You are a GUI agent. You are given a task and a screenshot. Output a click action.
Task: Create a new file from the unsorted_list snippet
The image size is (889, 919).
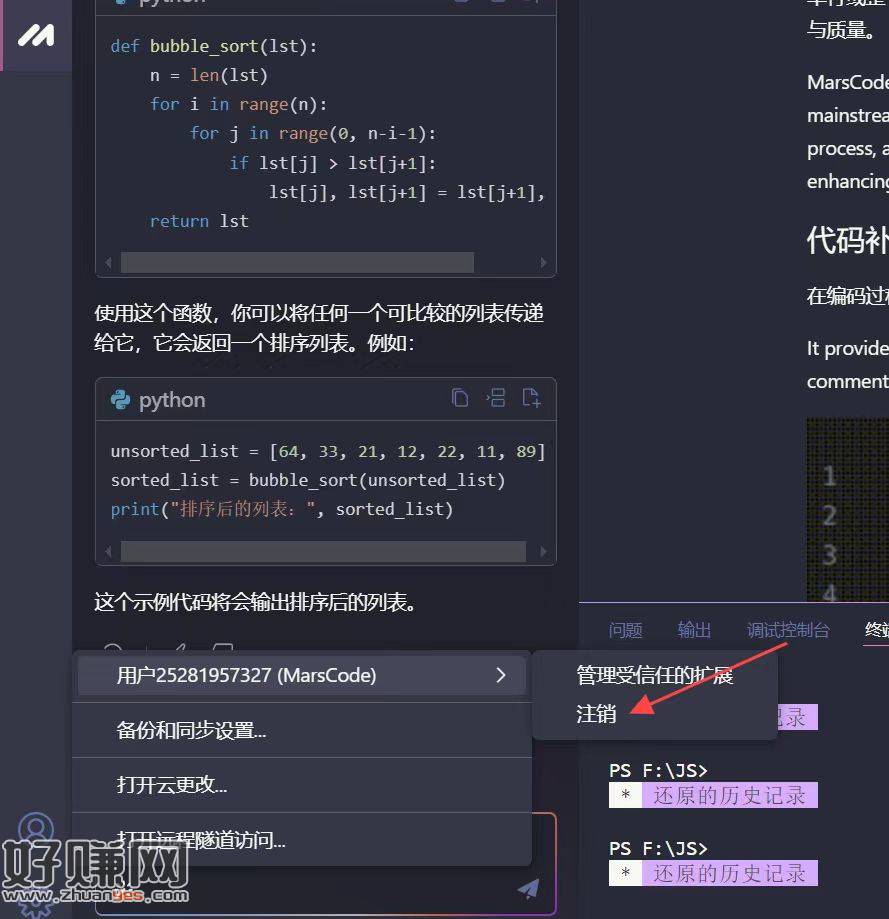click(x=531, y=398)
